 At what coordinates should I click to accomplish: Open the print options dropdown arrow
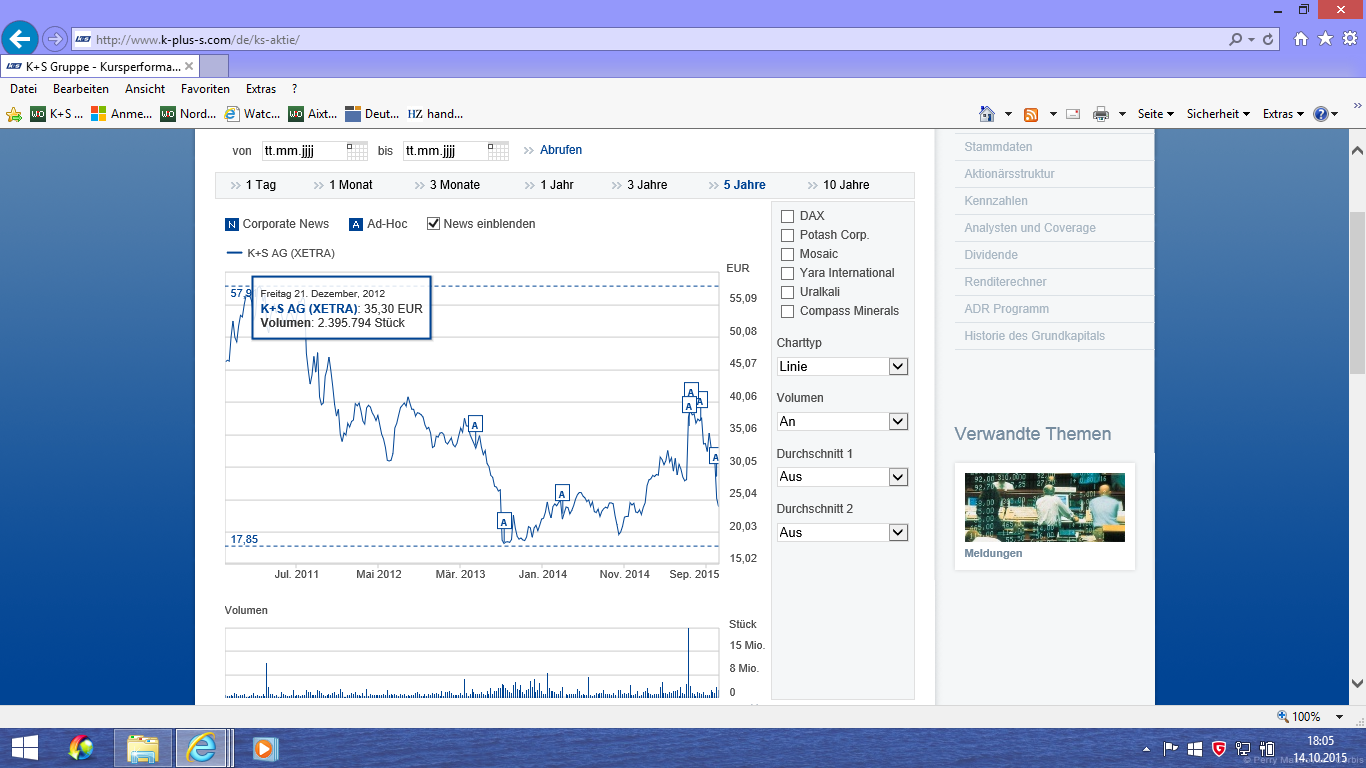click(1122, 114)
